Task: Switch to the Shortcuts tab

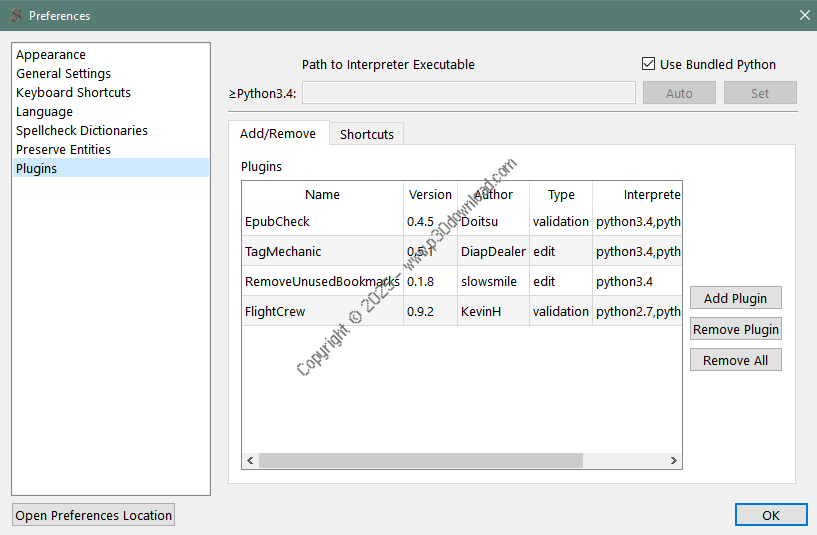Action: point(366,134)
